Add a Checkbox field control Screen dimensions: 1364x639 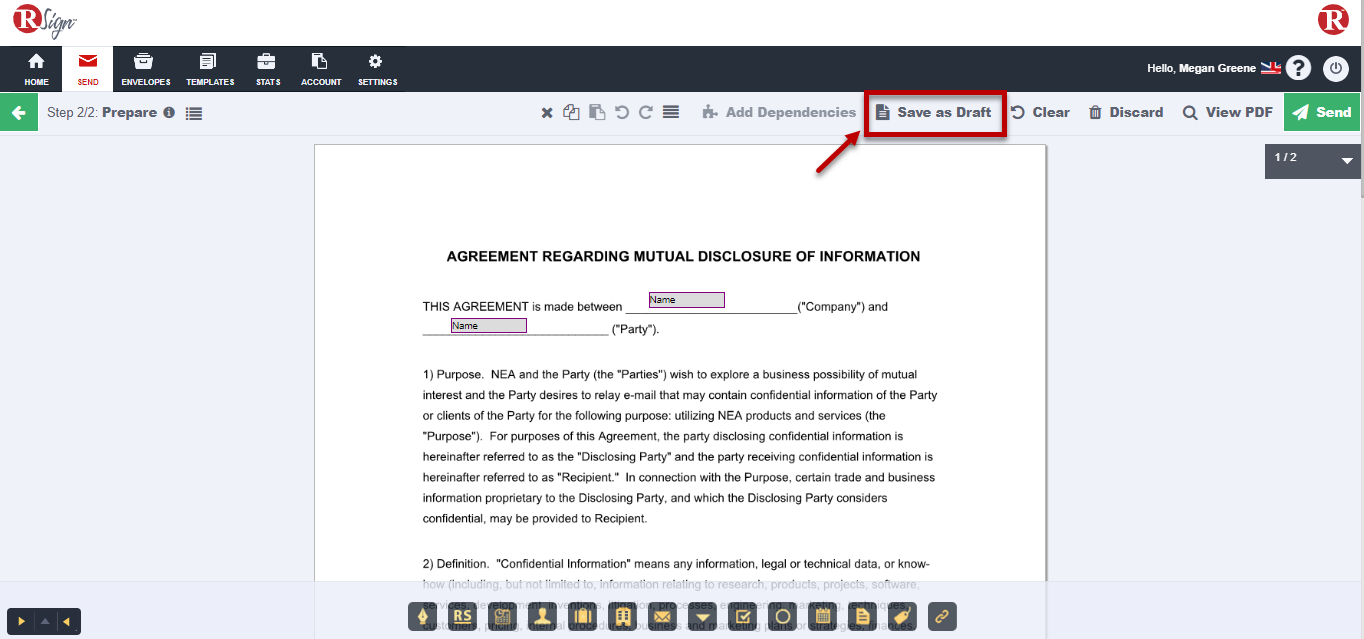click(x=743, y=617)
